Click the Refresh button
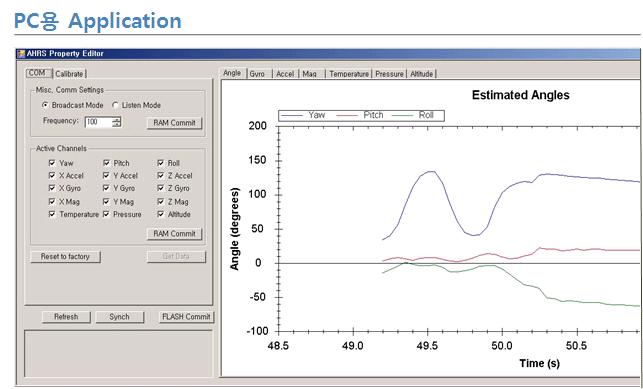 (66, 317)
